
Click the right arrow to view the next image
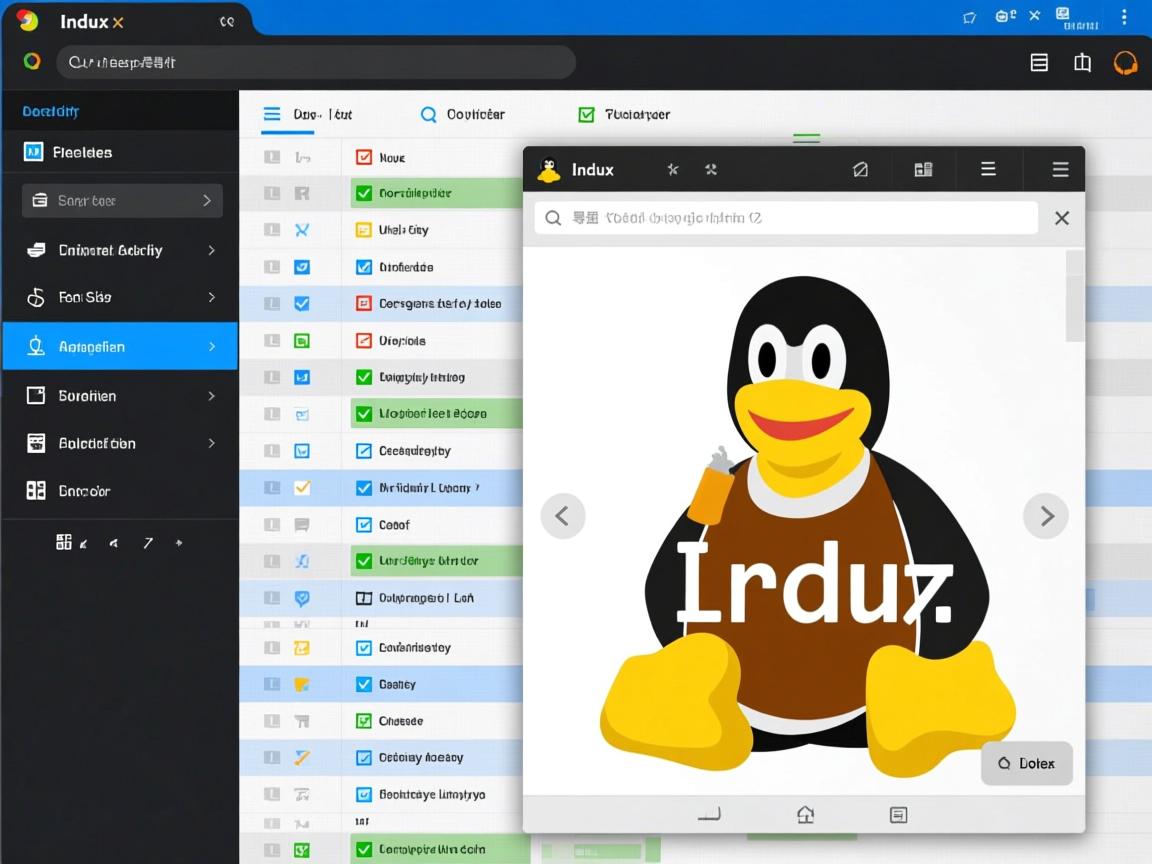coord(1046,515)
